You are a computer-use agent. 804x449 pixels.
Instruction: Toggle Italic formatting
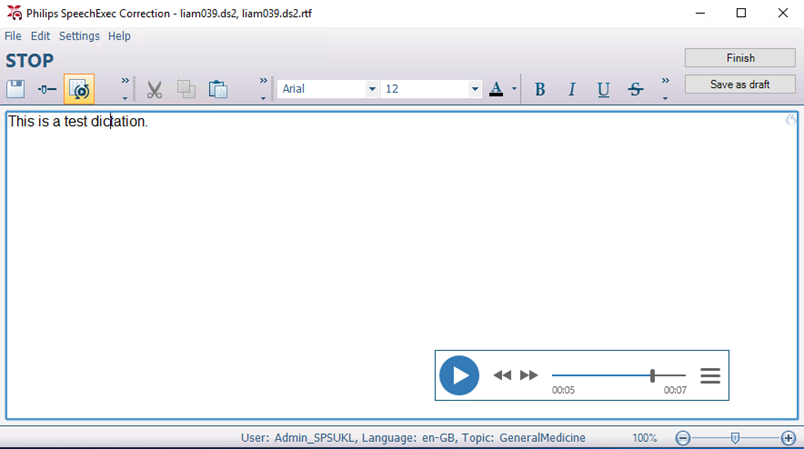coord(572,90)
